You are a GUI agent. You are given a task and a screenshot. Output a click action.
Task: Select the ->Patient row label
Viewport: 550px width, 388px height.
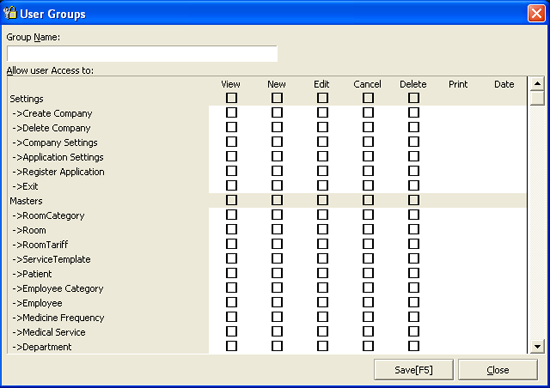tap(32, 274)
